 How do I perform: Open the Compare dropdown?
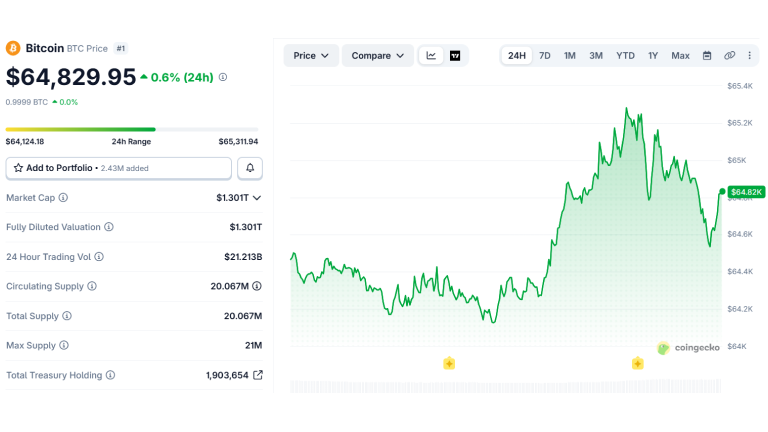[378, 55]
